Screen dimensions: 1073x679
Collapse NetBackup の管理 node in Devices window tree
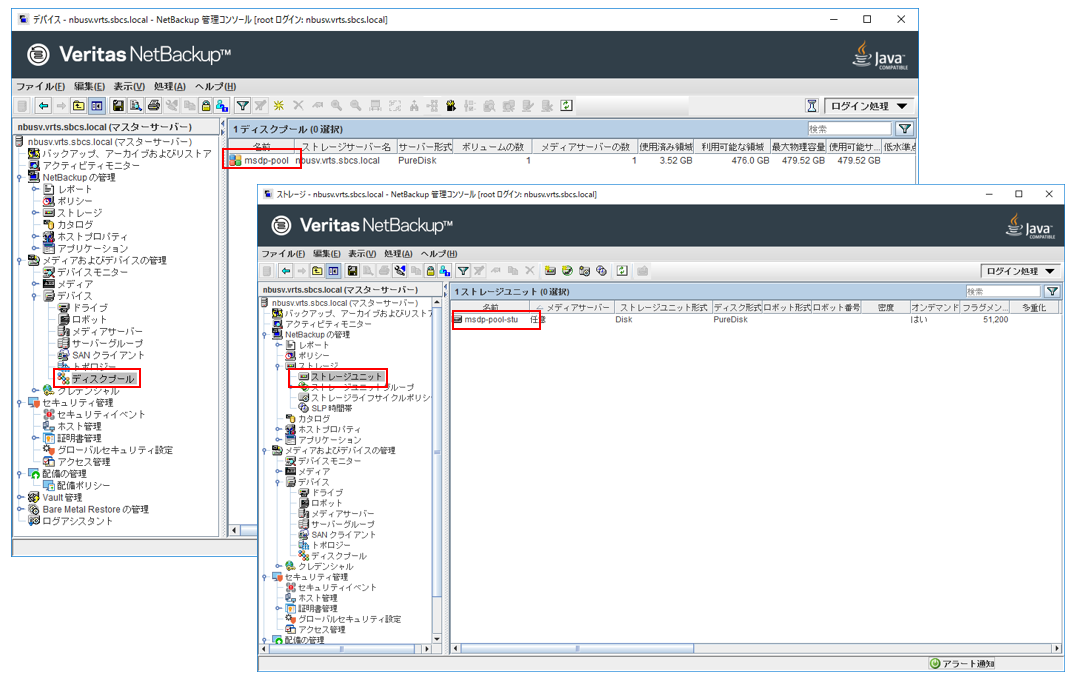pos(19,178)
